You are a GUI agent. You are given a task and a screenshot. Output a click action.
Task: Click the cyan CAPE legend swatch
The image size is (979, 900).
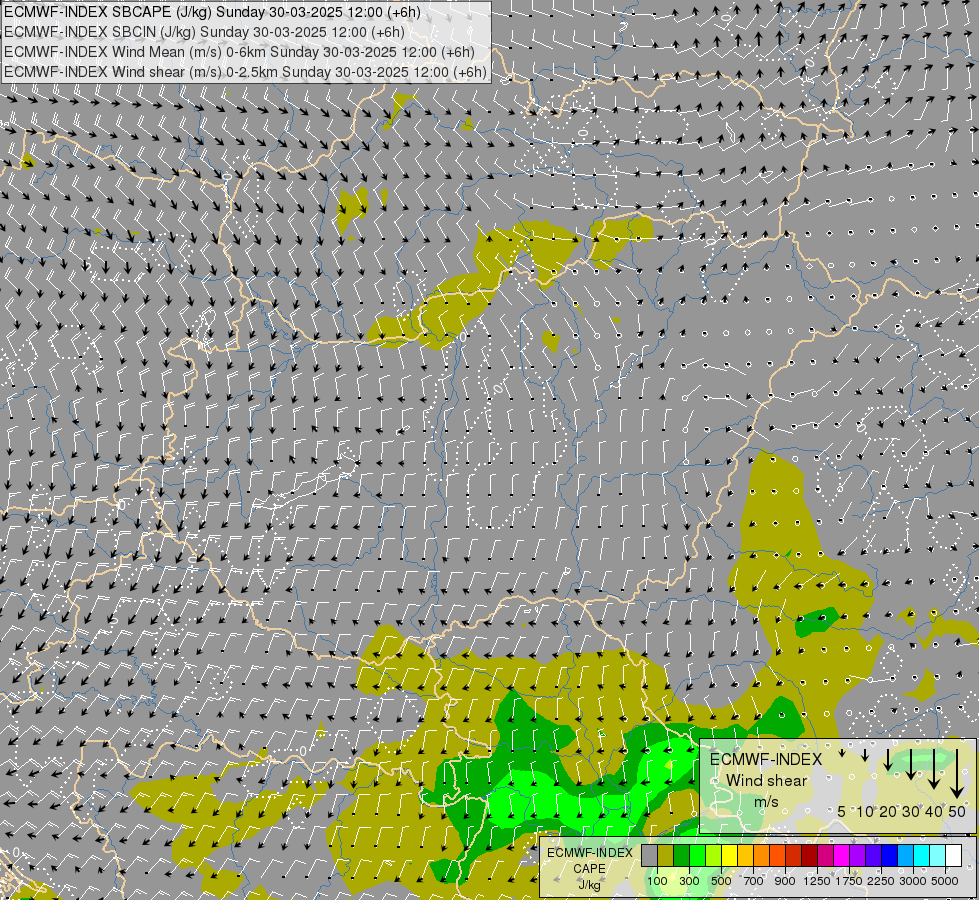coord(922,856)
